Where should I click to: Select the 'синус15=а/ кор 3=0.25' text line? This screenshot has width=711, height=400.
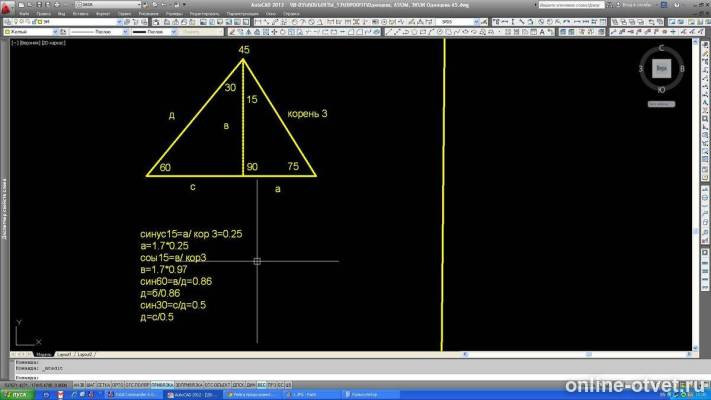[x=191, y=234]
